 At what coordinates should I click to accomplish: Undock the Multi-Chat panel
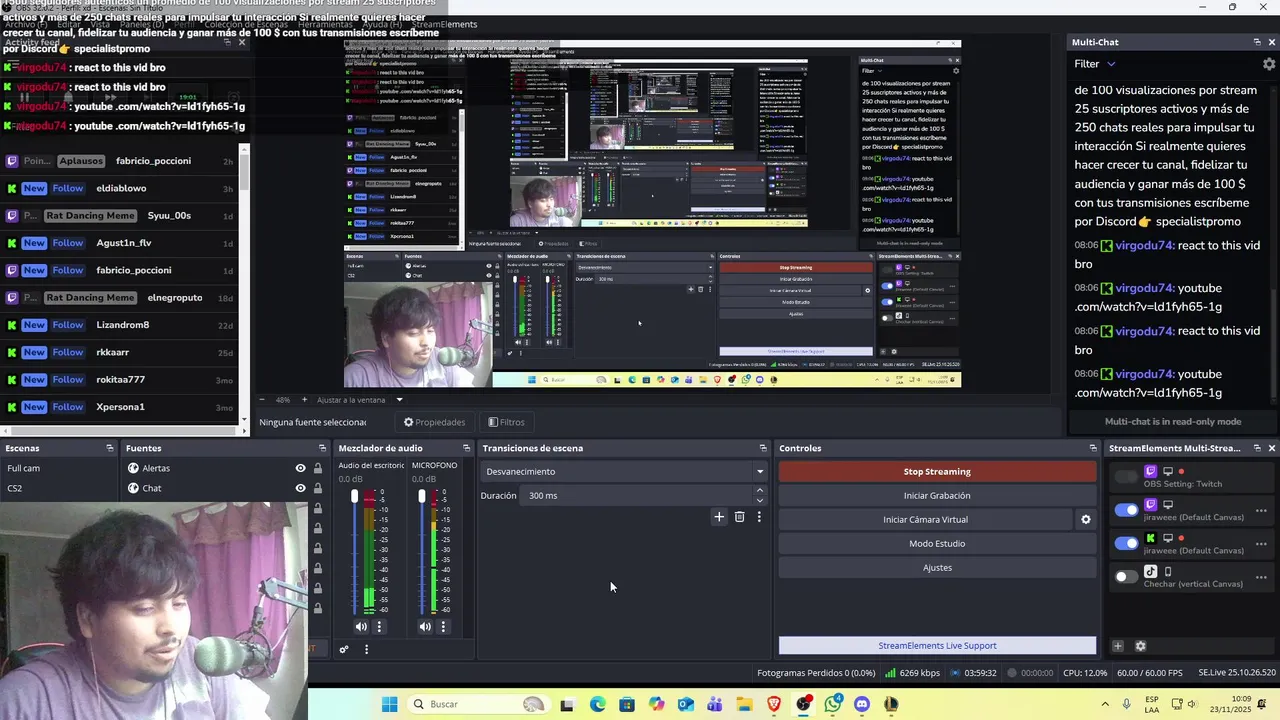(x=1257, y=42)
